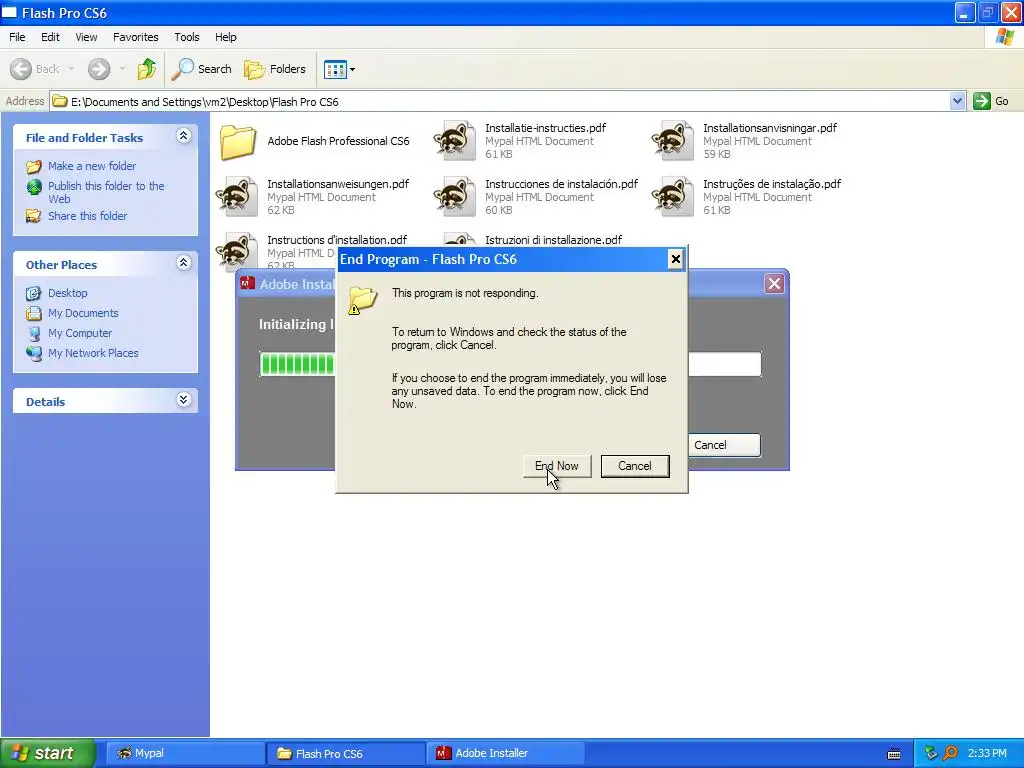Screen dimensions: 1024x768
Task: Switch to Adobe Installer taskbar item
Action: [x=505, y=753]
